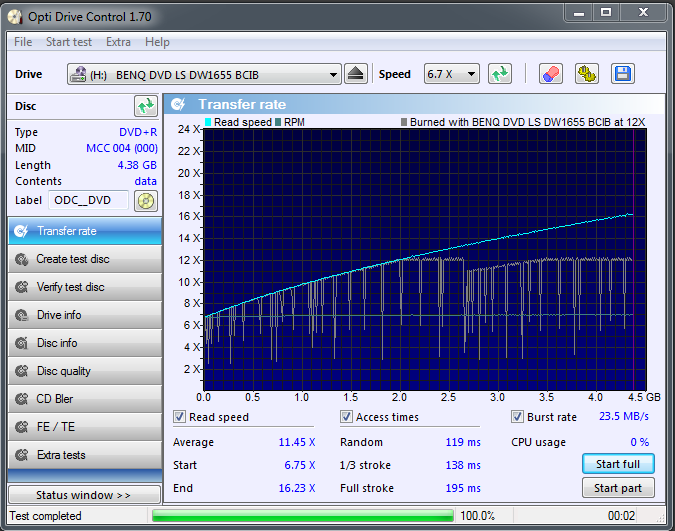Click the ODC__DVD label input field
This screenshot has width=675, height=531.
coord(88,200)
